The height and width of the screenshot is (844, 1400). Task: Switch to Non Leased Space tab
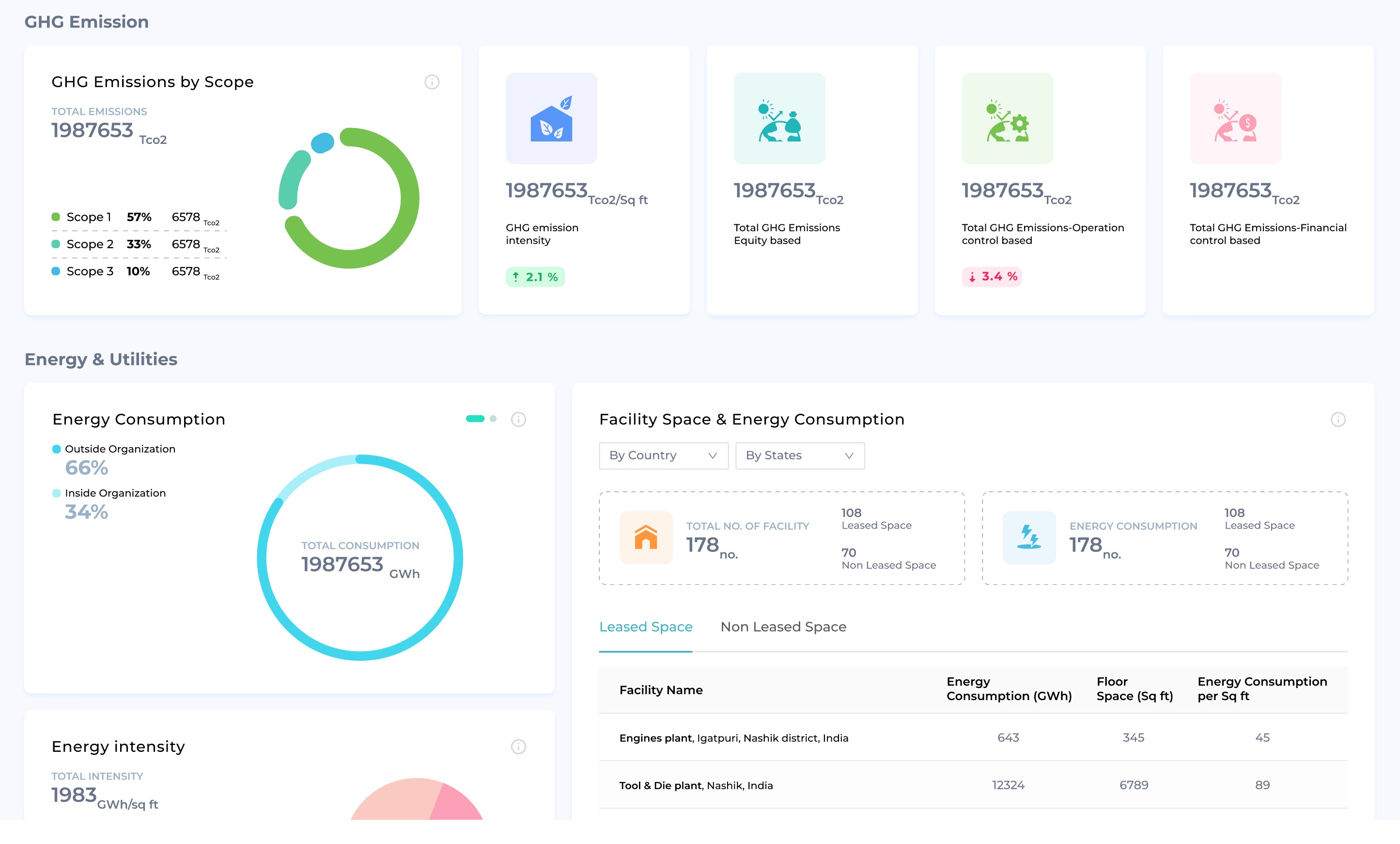[x=783, y=626]
